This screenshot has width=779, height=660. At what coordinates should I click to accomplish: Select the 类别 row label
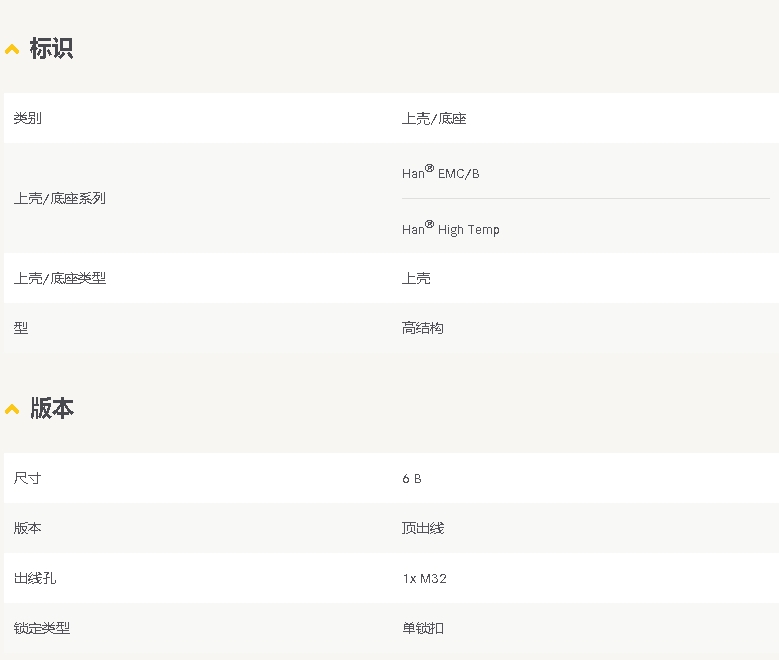(27, 118)
